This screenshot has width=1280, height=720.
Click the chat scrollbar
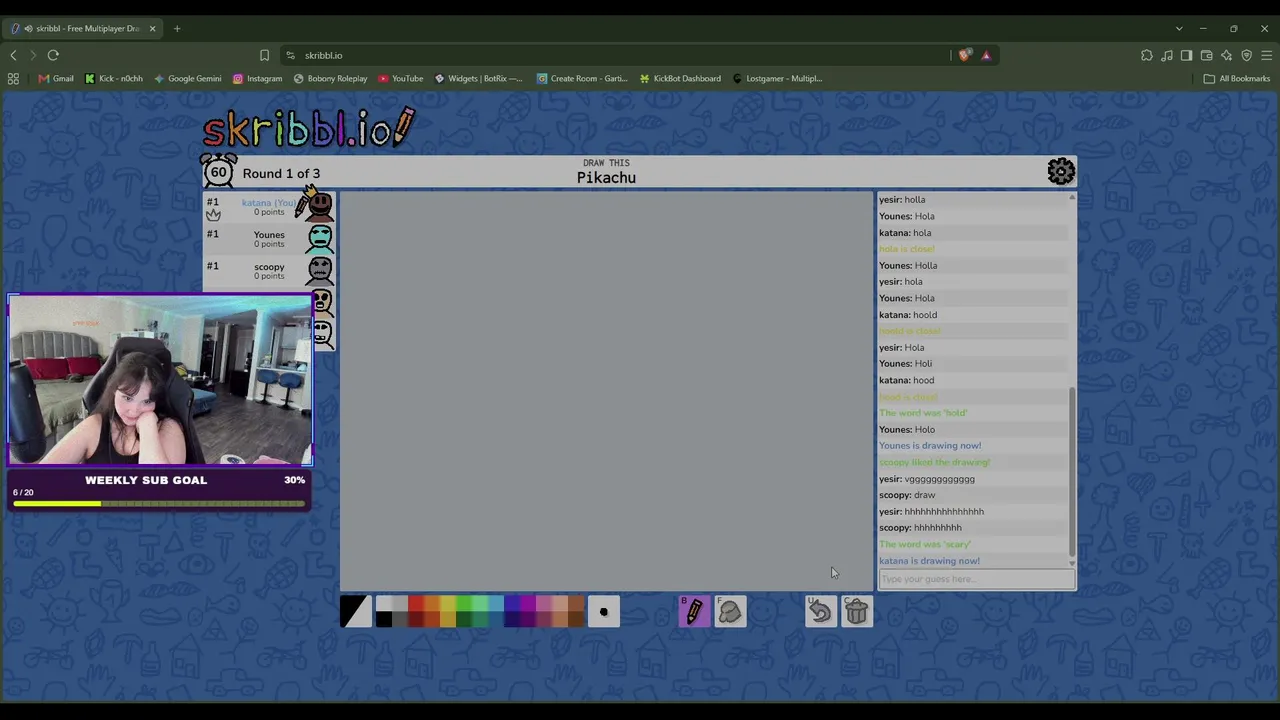click(x=1072, y=470)
